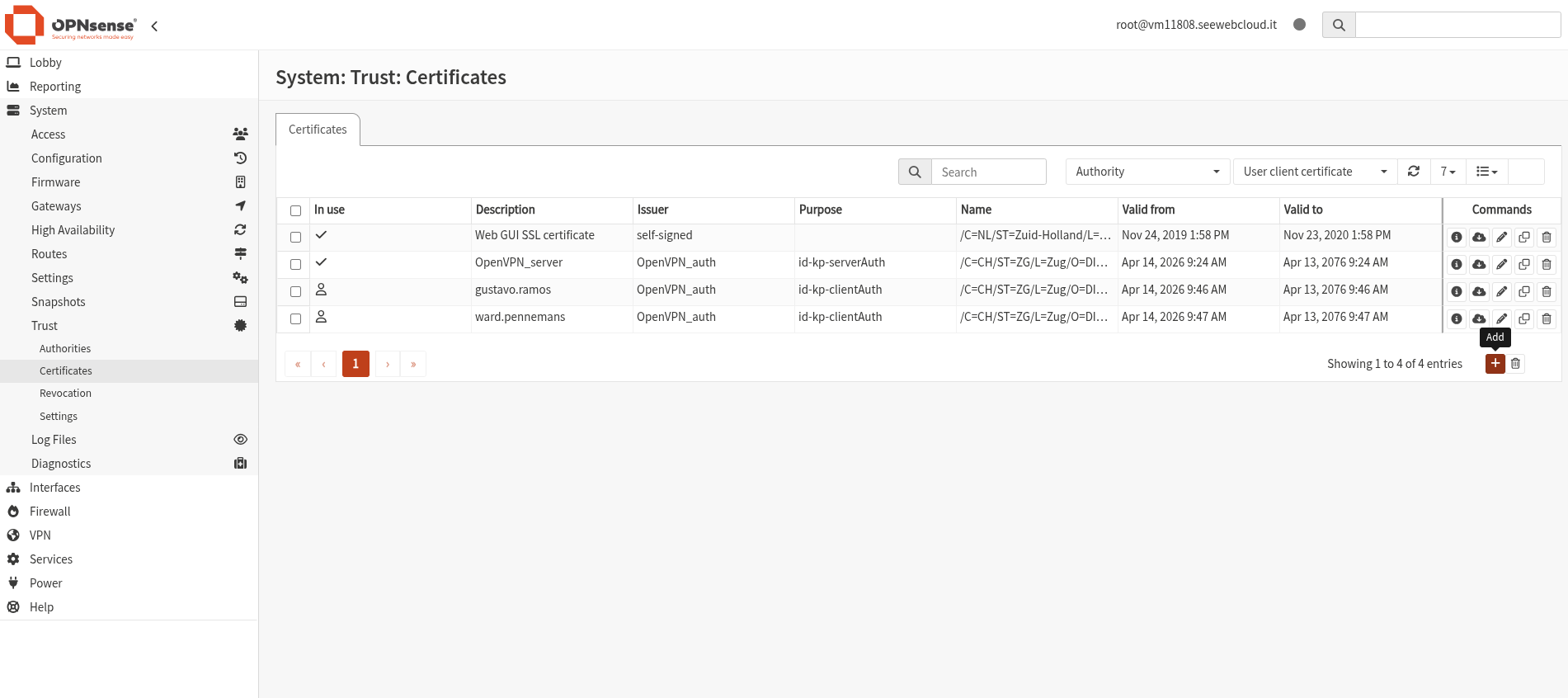Open Log Files in the System menu
Viewport: 1568px width, 698px height.
(129, 440)
